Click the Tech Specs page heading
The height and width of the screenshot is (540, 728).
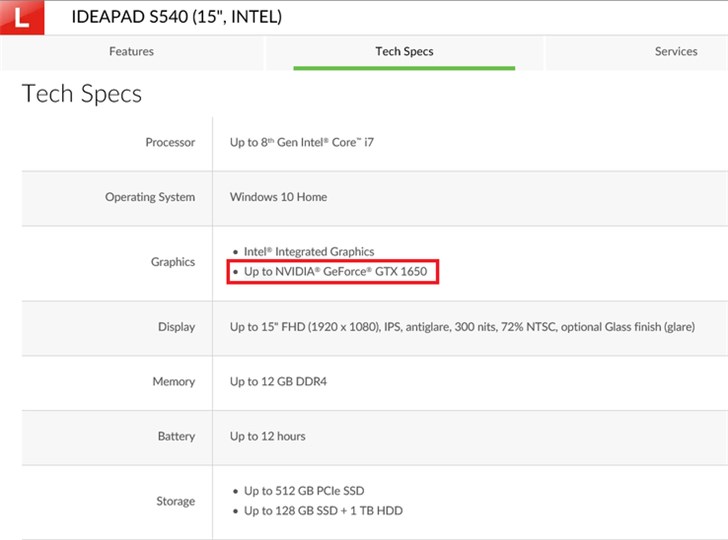(x=82, y=94)
